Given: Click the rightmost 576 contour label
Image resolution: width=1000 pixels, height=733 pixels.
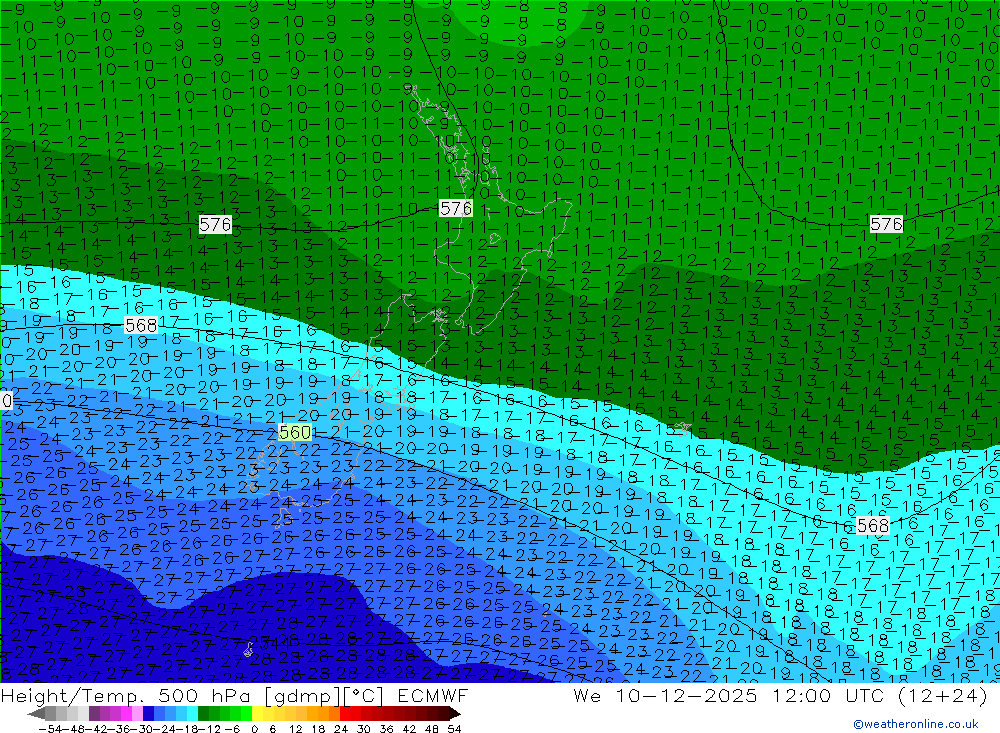Looking at the screenshot, I should point(886,224).
